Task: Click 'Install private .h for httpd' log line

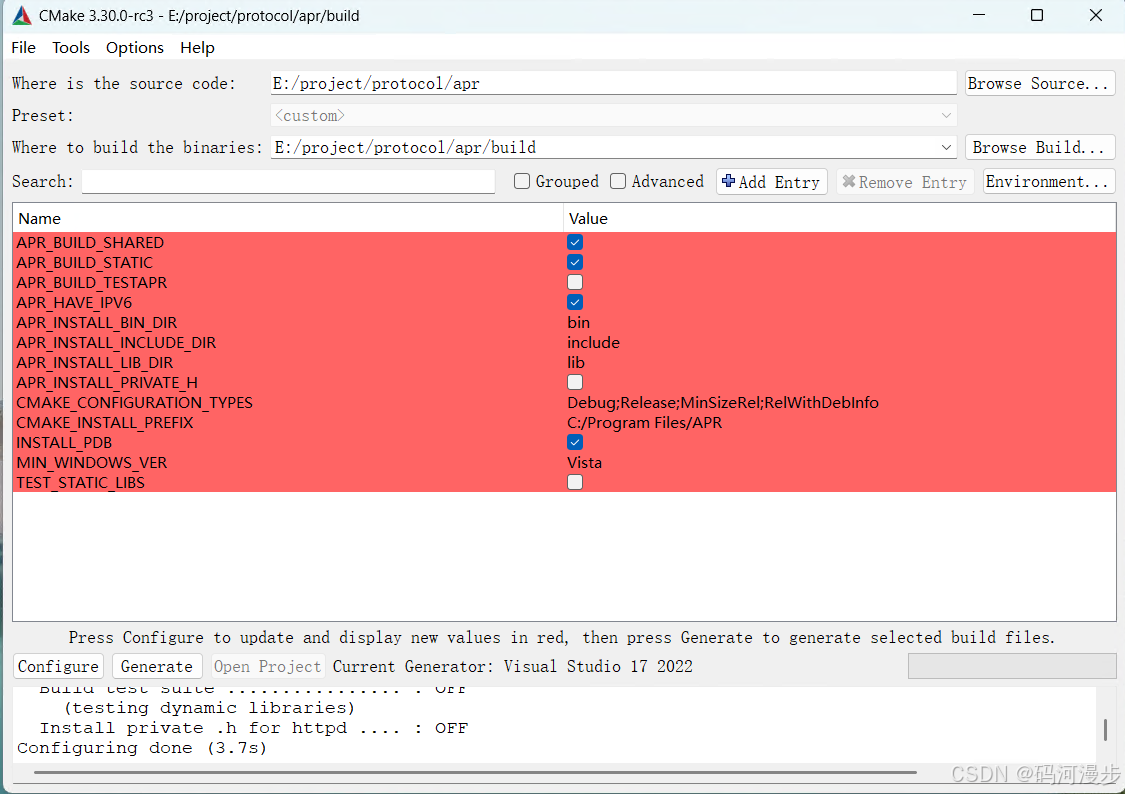Action: pyautogui.click(x=254, y=728)
